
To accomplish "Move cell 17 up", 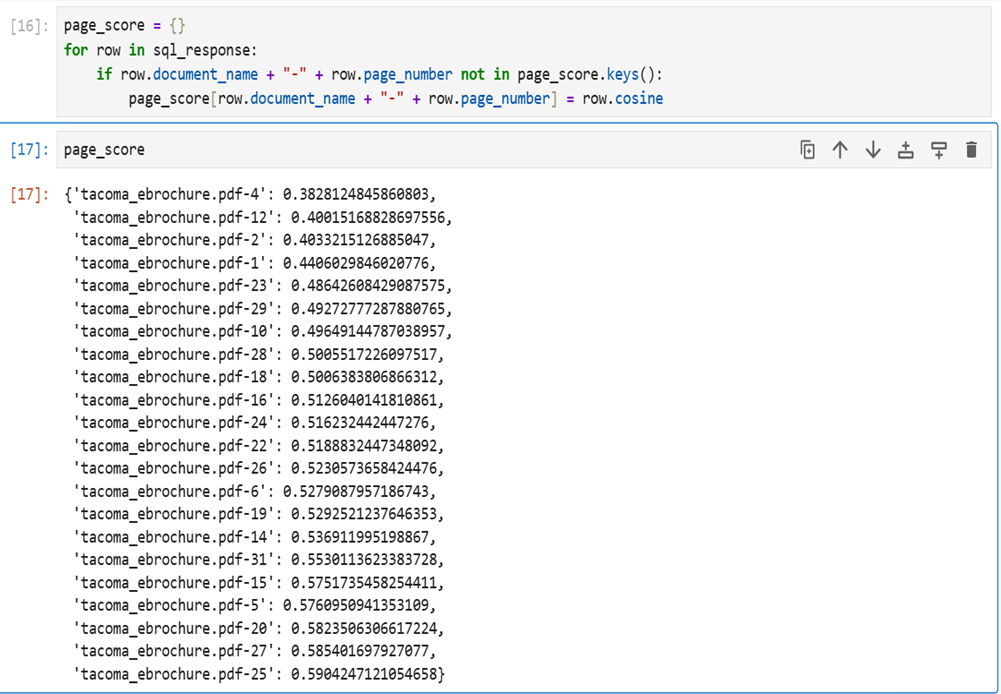I will (840, 150).
